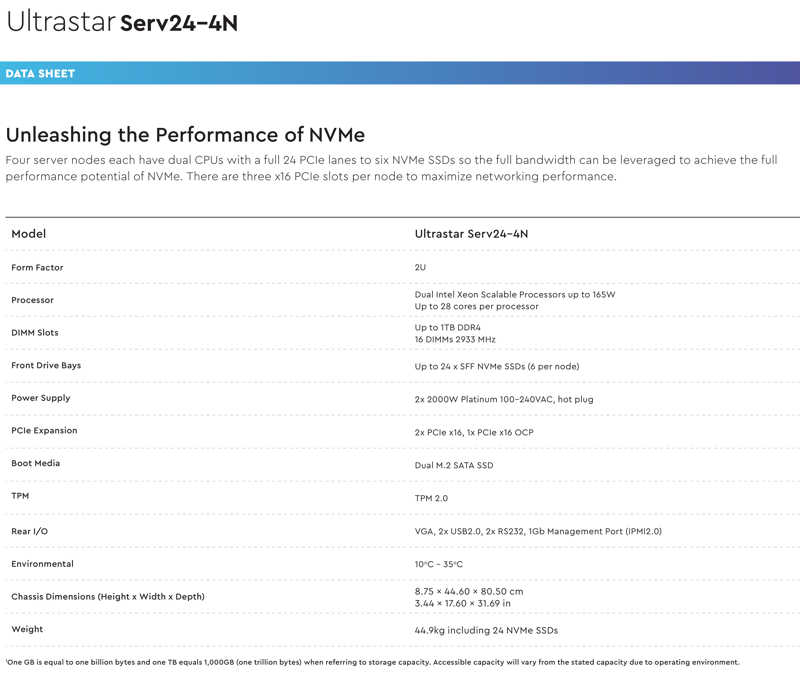Screen dimensions: 800x681
Task: Select the 'Weight' row label
Action: [x=27, y=629]
